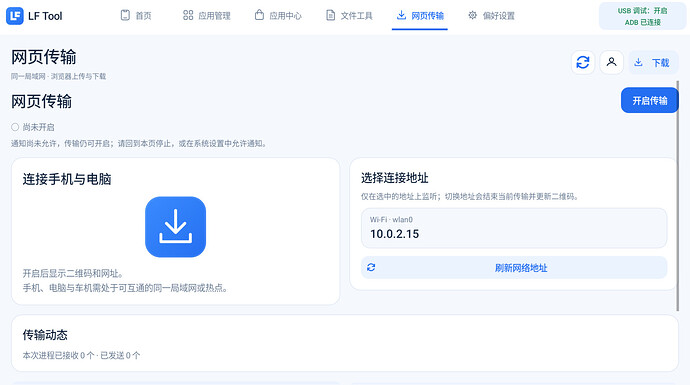The height and width of the screenshot is (385, 690).
Task: Click the 开启传输 button
Action: 650,100
